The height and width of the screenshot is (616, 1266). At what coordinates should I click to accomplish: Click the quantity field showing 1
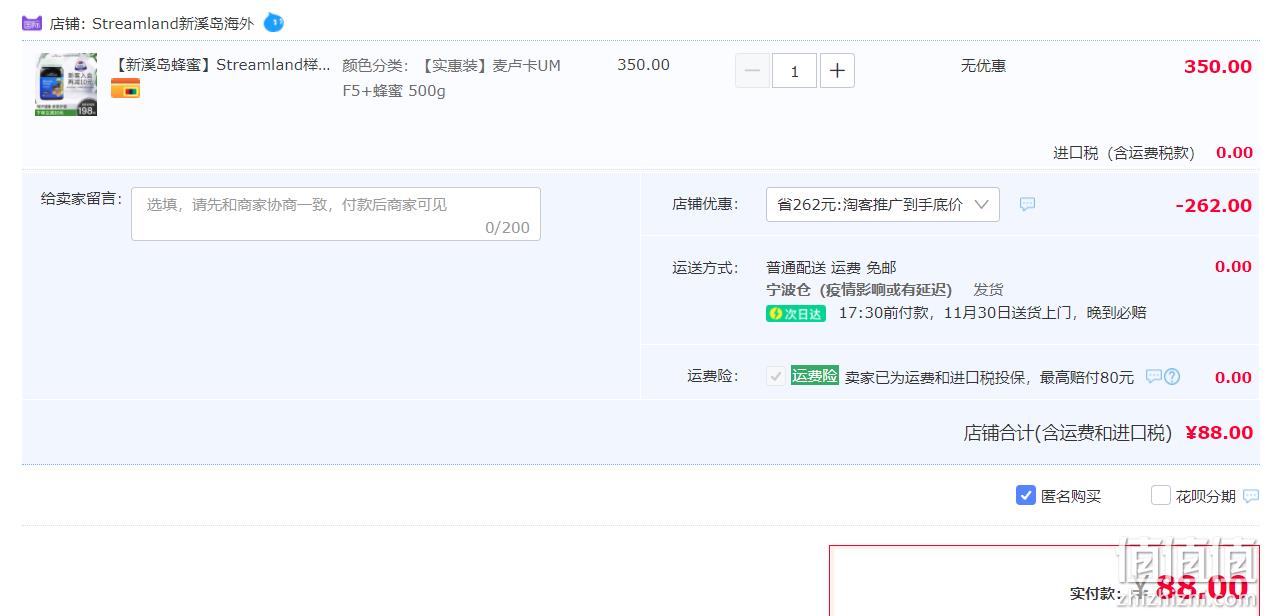coord(795,70)
